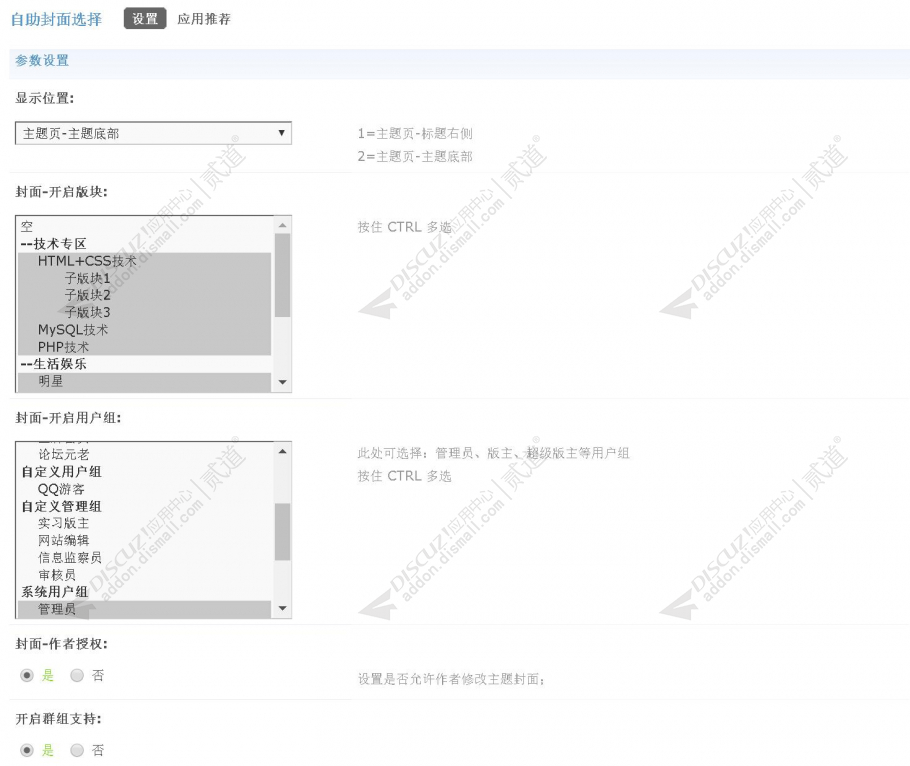The image size is (910, 766).
Task: Open the 显示位置 dropdown 主题页-主题底部
Action: click(153, 133)
